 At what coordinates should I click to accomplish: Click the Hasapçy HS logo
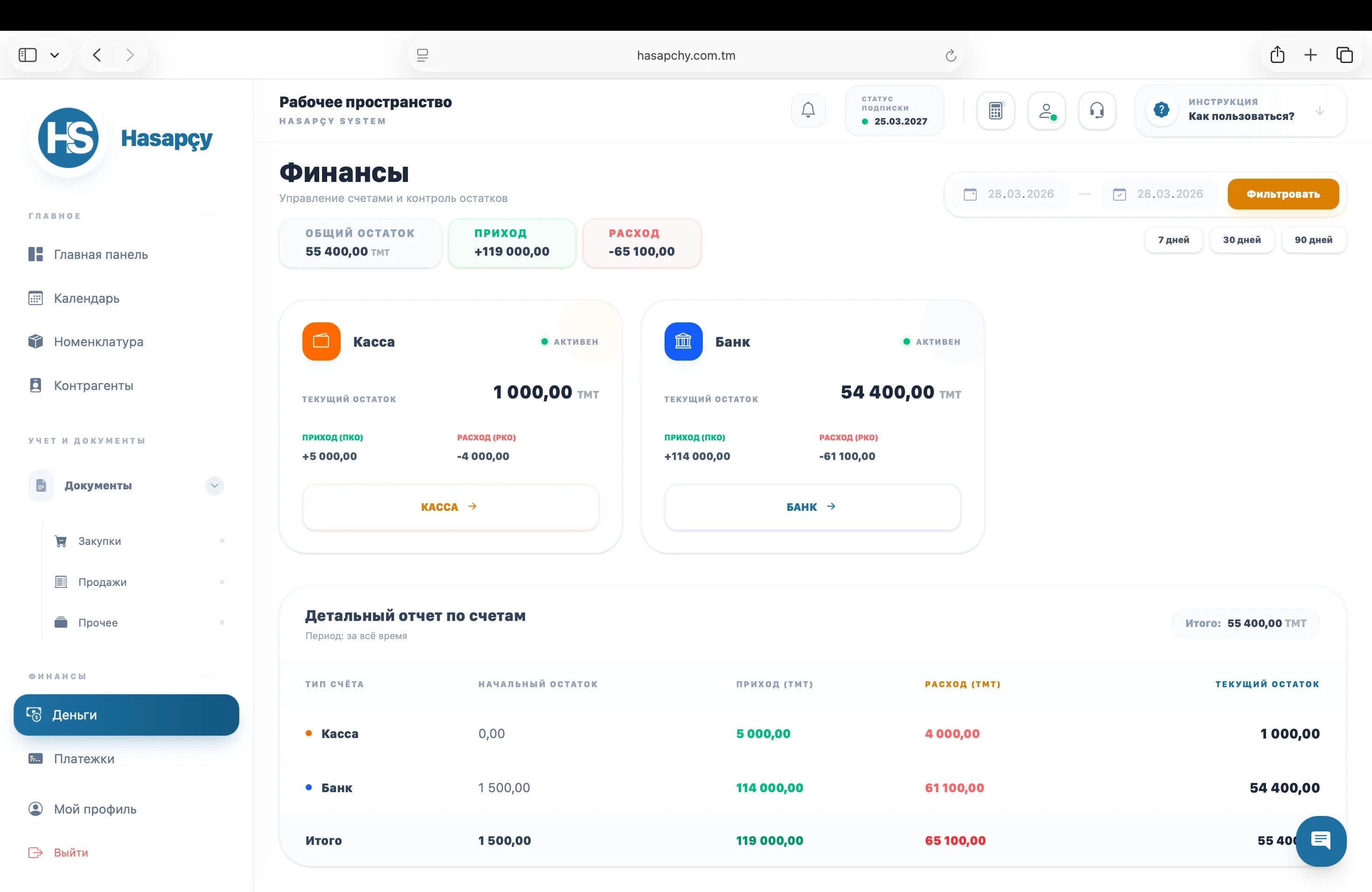(69, 138)
